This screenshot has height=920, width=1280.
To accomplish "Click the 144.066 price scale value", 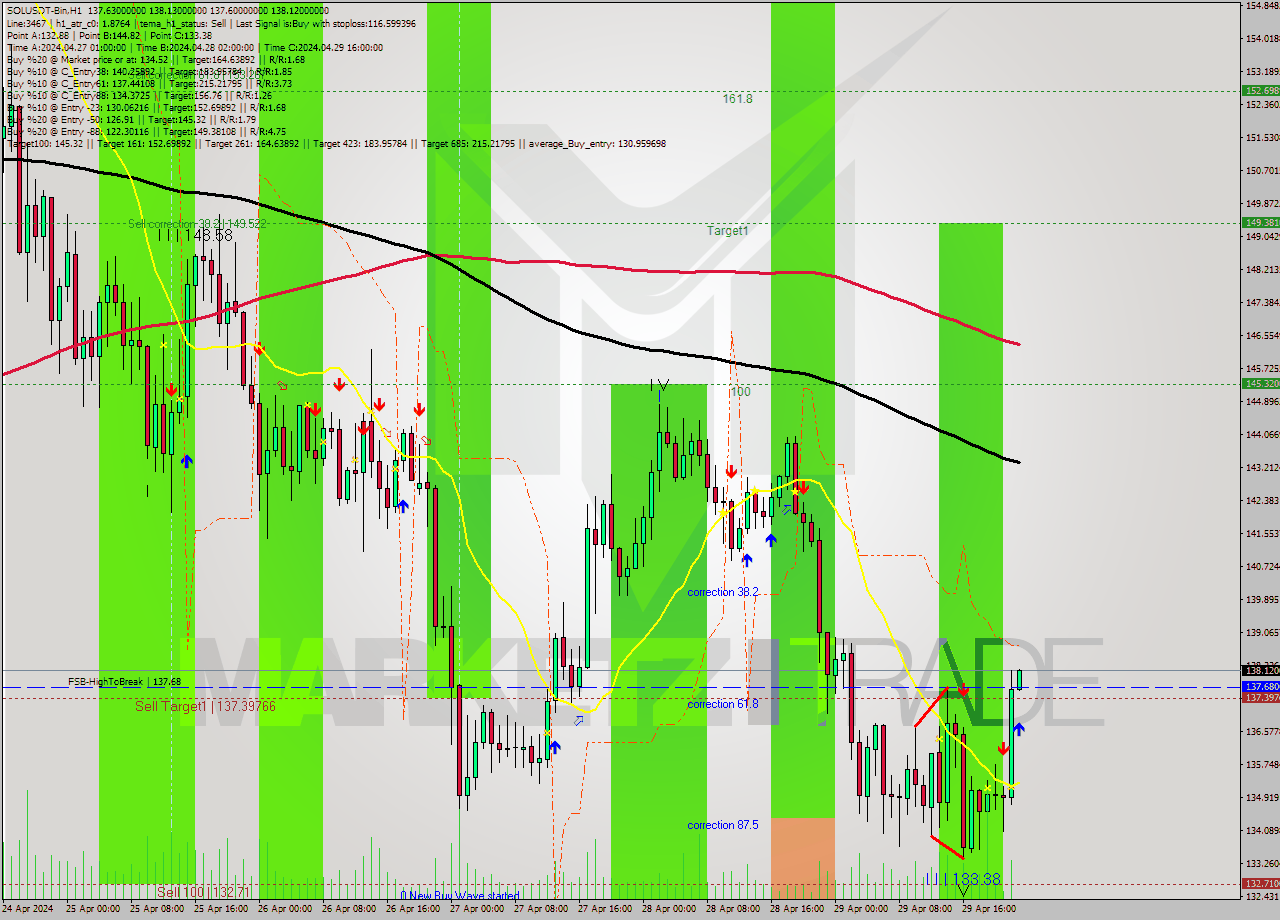I will click(x=1262, y=434).
